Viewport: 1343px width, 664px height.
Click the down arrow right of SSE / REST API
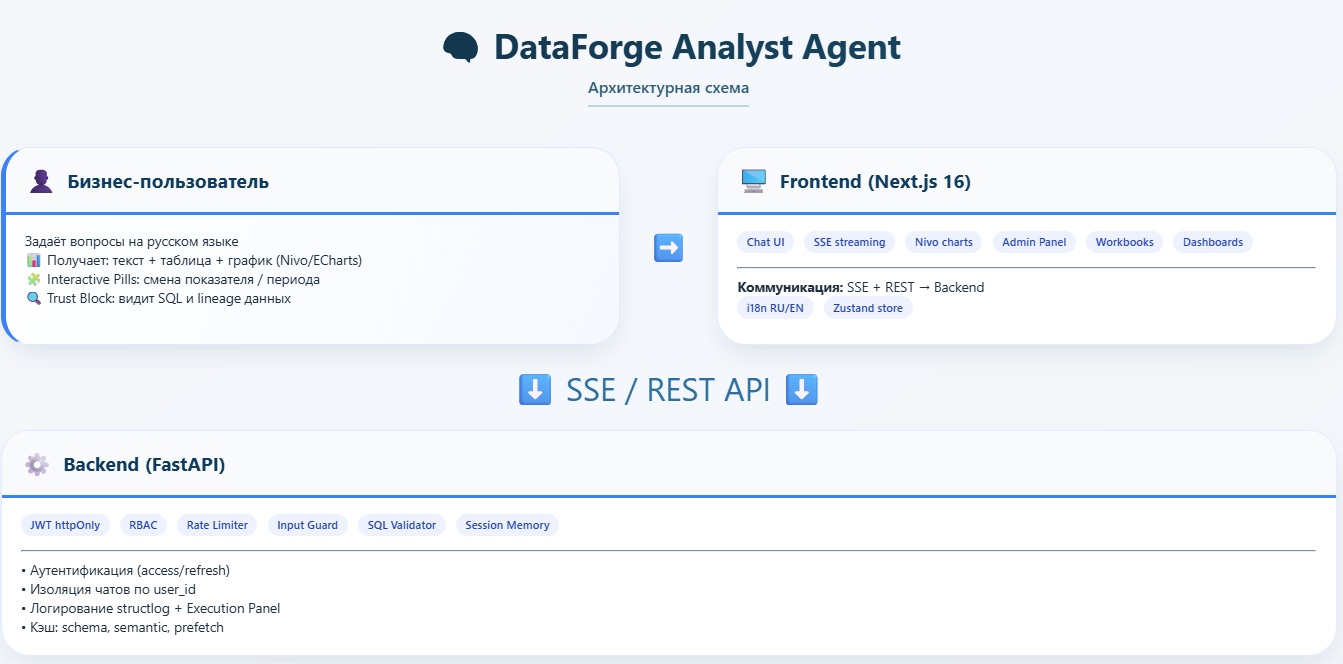(802, 390)
